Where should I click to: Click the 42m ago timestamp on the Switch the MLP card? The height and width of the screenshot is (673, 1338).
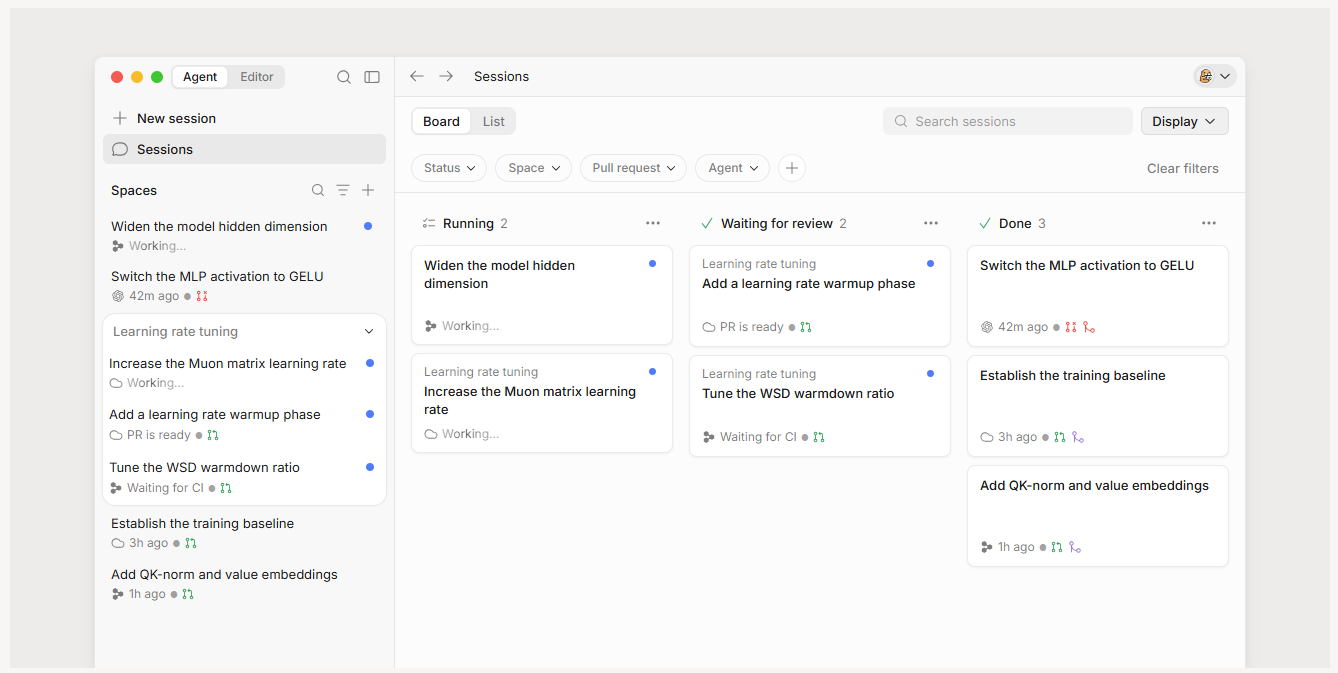point(1023,327)
